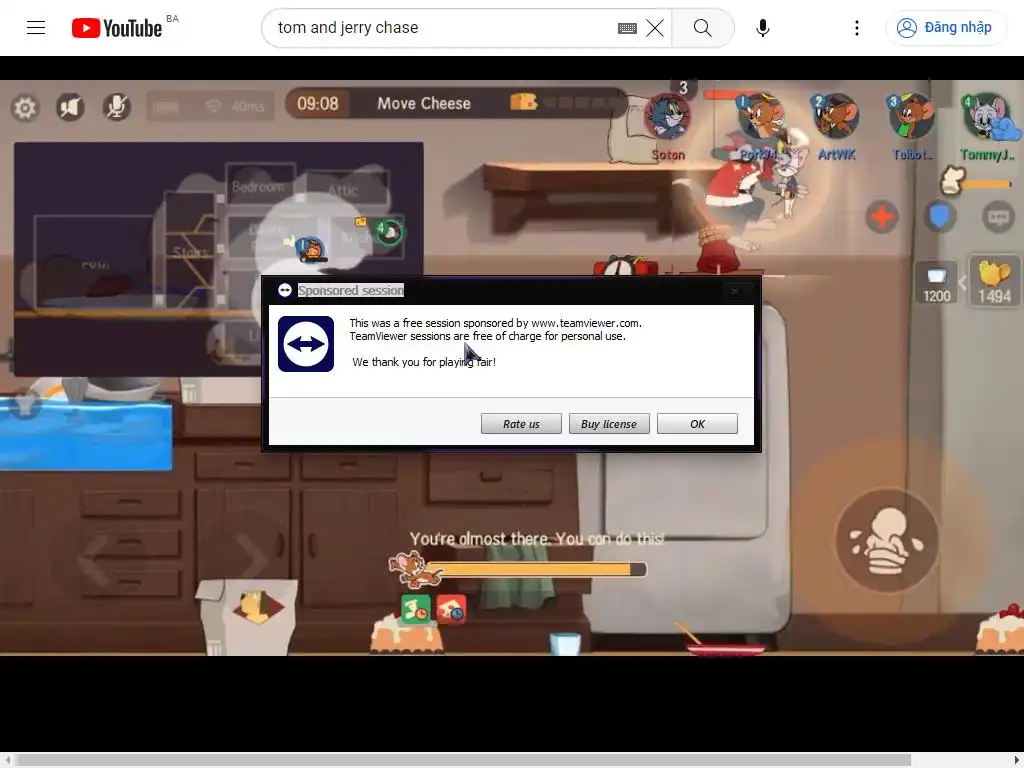
Task: Run search with the magnifier button
Action: [703, 28]
